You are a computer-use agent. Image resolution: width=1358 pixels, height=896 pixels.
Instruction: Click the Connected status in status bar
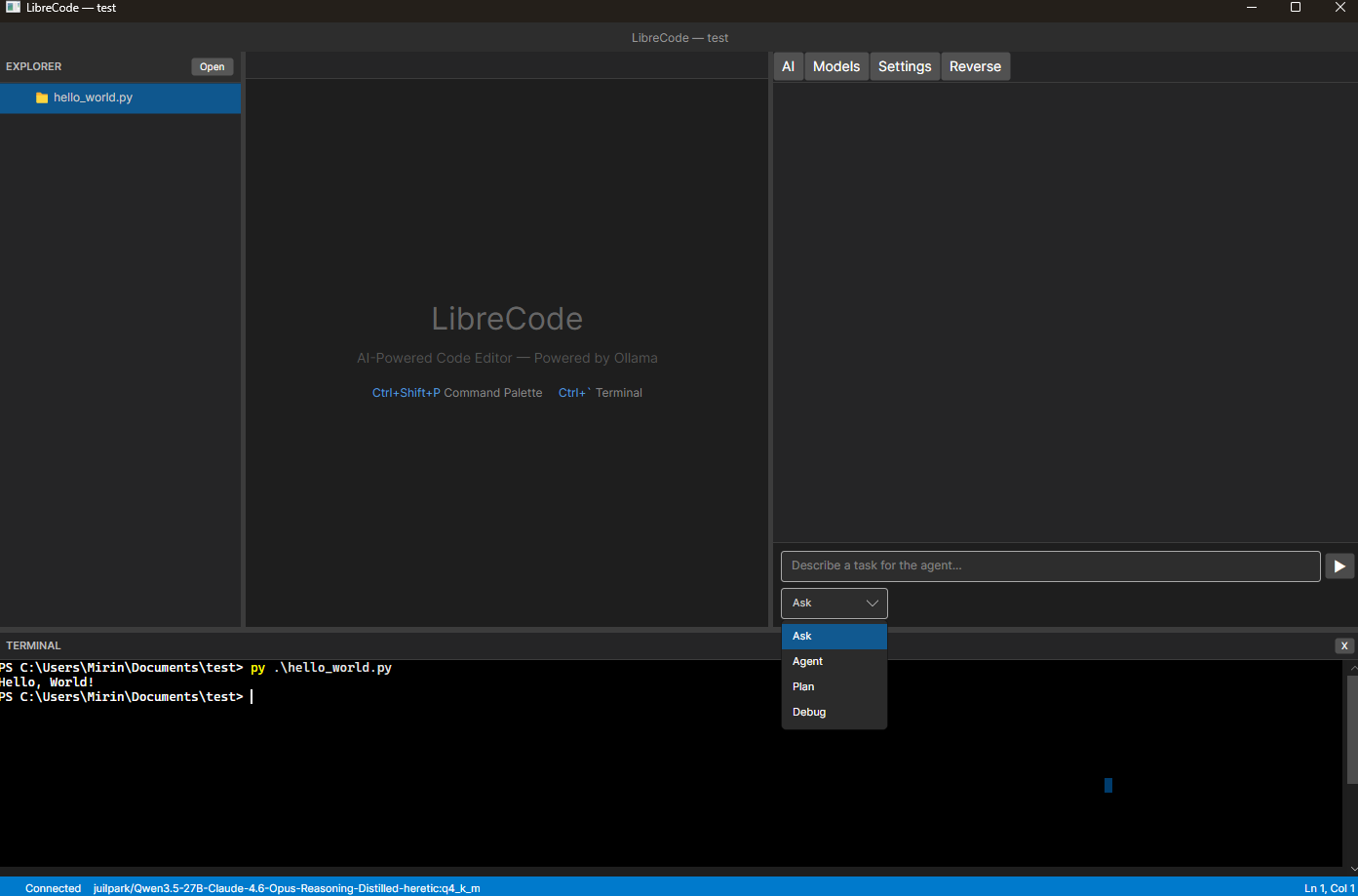[x=53, y=888]
